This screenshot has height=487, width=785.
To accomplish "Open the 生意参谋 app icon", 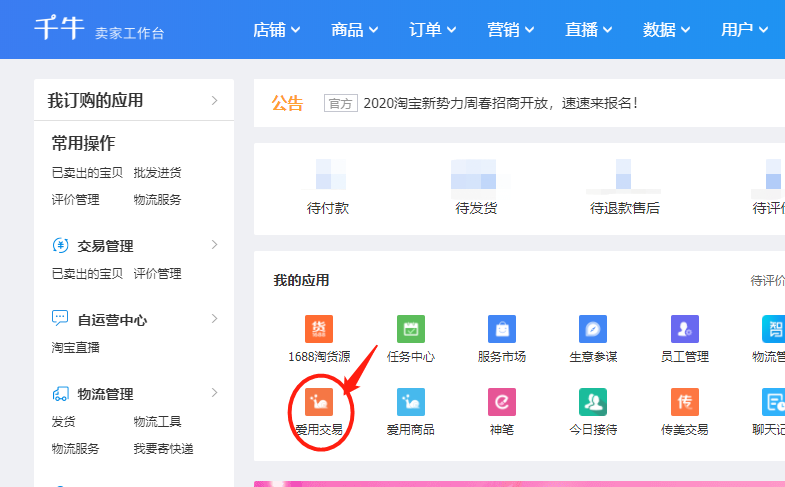I will 593,329.
